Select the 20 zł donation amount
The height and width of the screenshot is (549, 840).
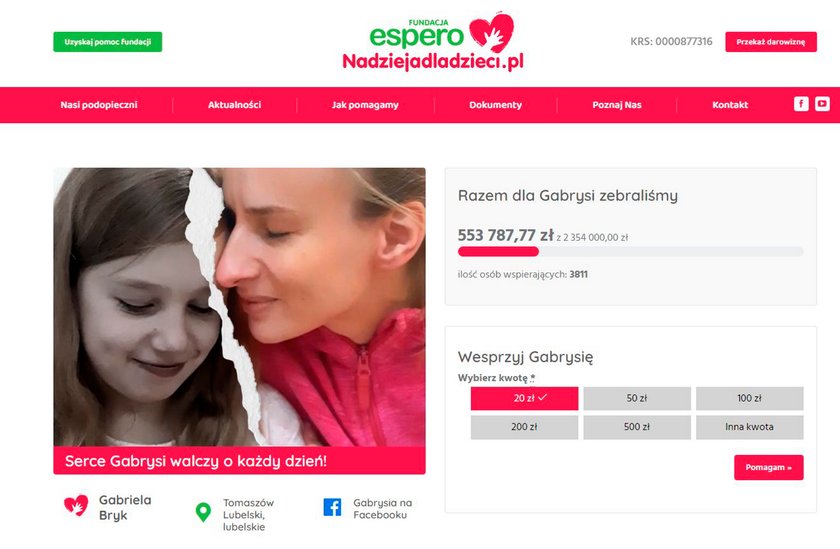point(524,398)
